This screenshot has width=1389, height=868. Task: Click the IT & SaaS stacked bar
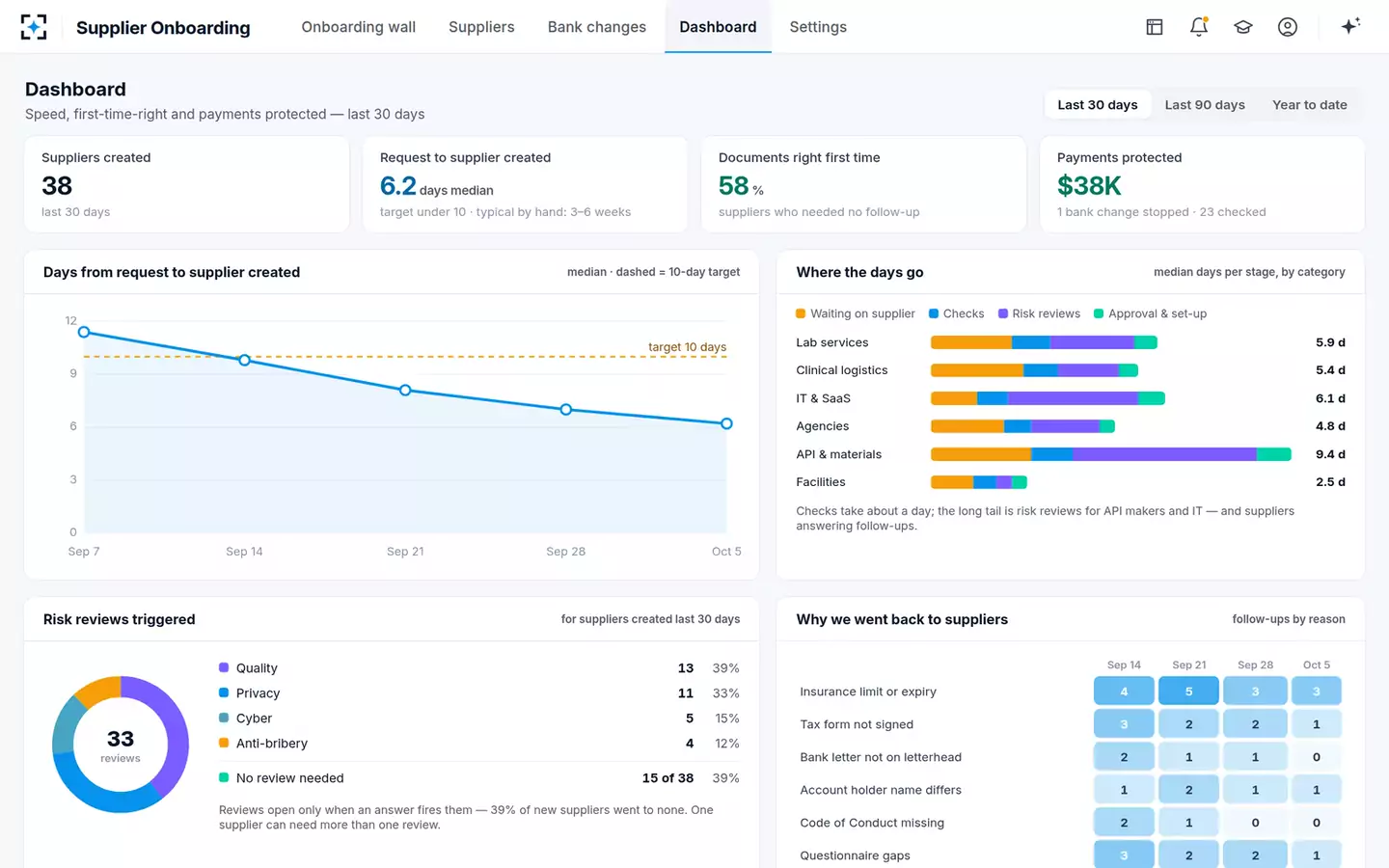tap(1048, 398)
